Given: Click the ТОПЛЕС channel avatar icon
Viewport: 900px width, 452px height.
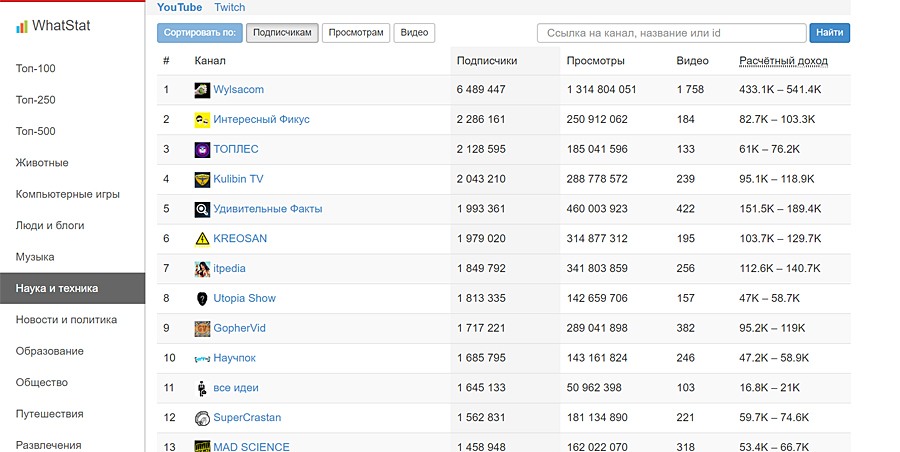Looking at the screenshot, I should pyautogui.click(x=202, y=150).
